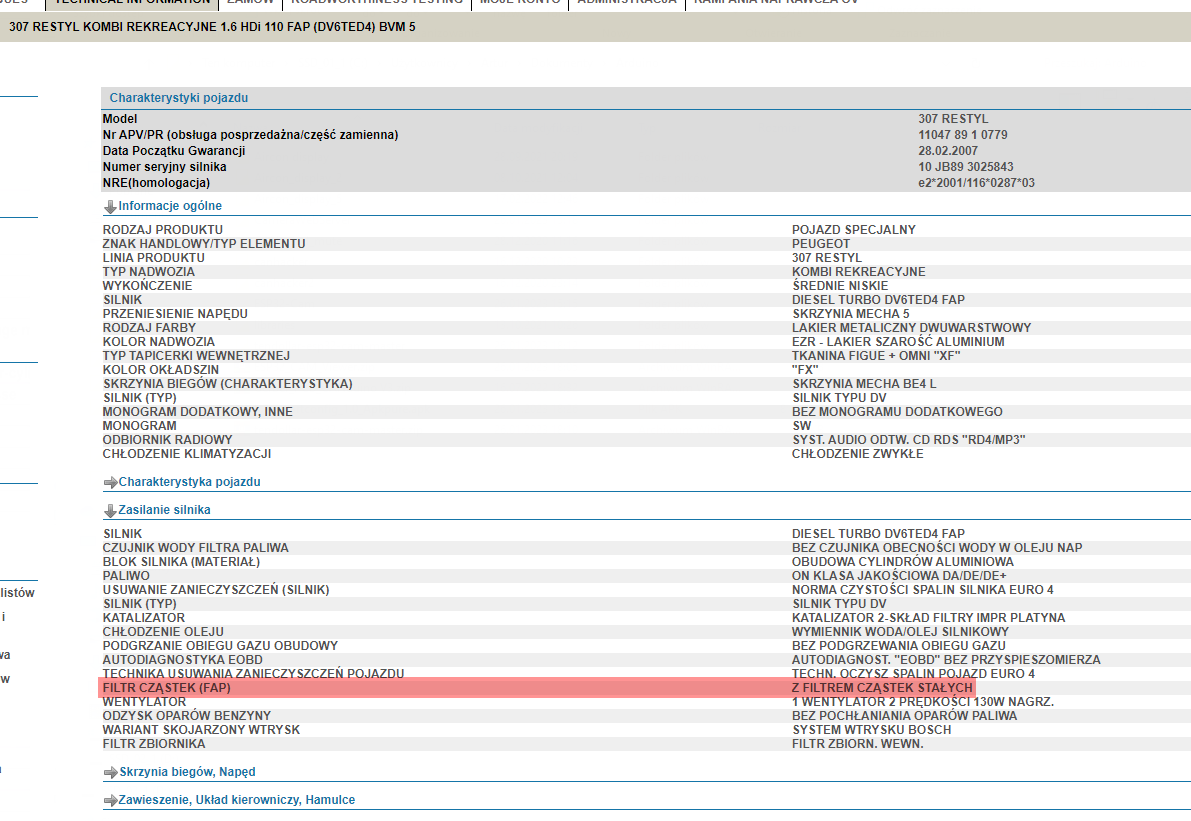Select homologation value e2*2001/116*0287*03
1191x821 pixels.
coord(976,183)
